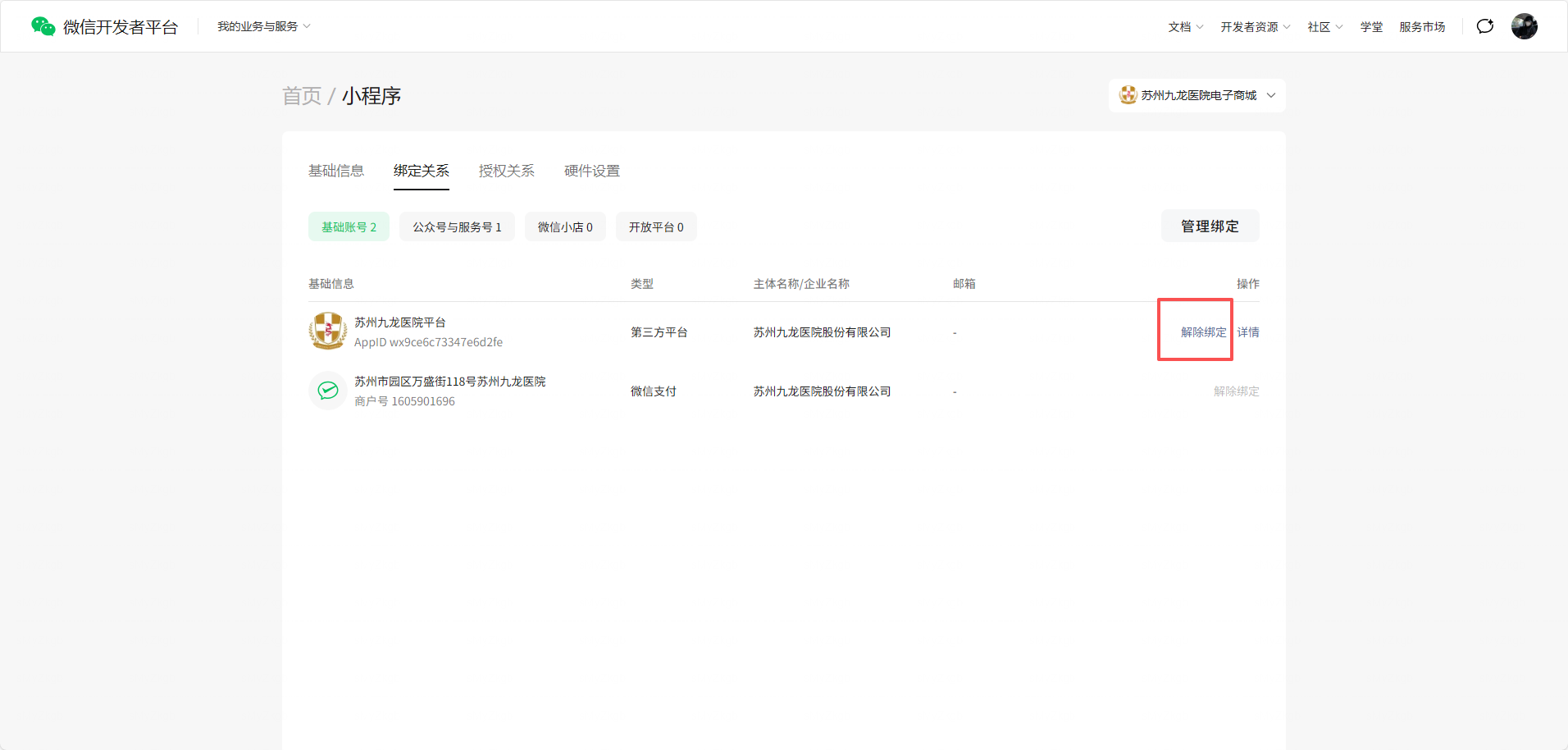Open 学堂 in top navigation
1568x750 pixels.
tap(1371, 27)
